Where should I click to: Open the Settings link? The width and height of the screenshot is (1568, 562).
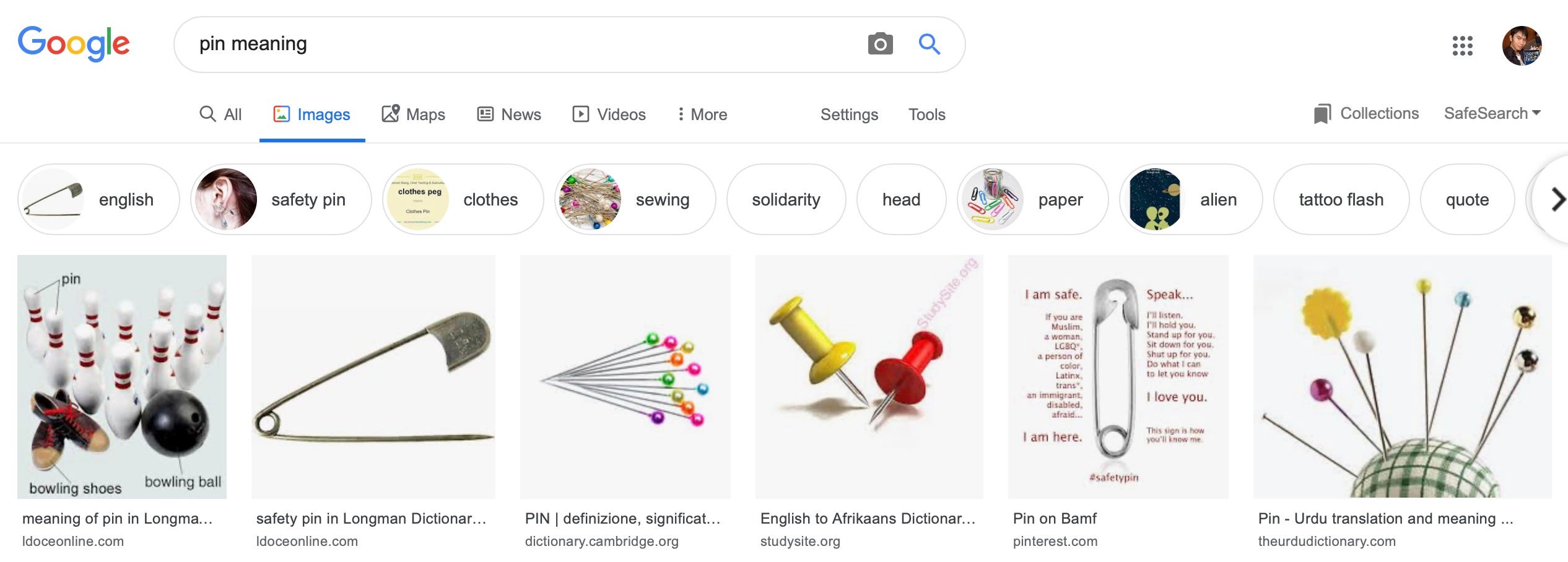tap(849, 115)
